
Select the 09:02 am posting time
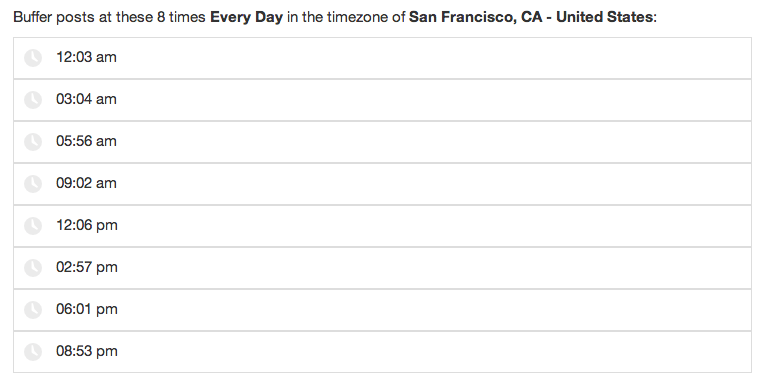pos(86,183)
